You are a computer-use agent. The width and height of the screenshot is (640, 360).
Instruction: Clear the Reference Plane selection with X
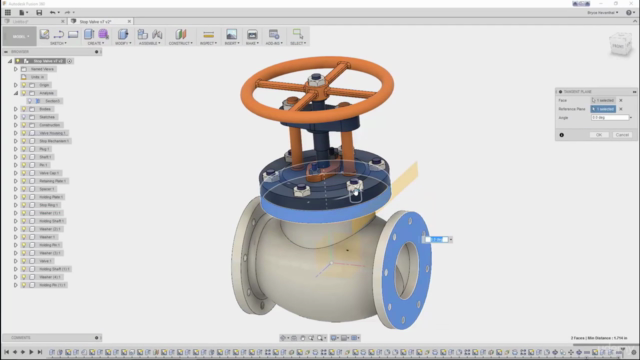click(x=621, y=109)
